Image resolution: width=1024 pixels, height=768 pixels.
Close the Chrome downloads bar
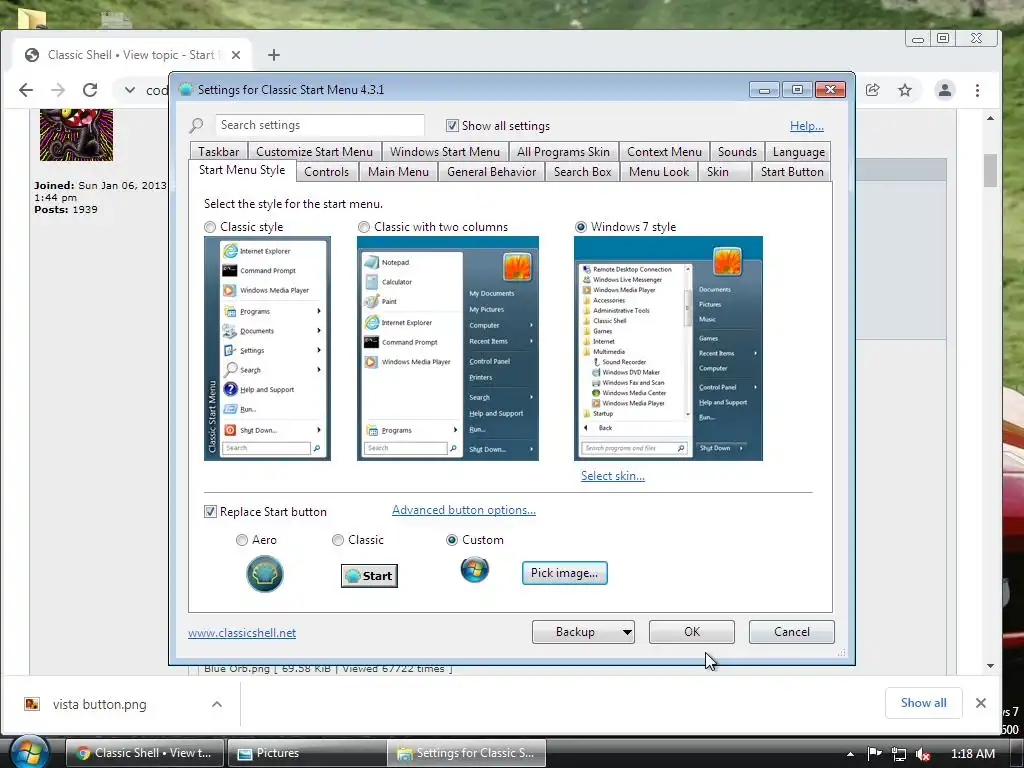pos(980,703)
